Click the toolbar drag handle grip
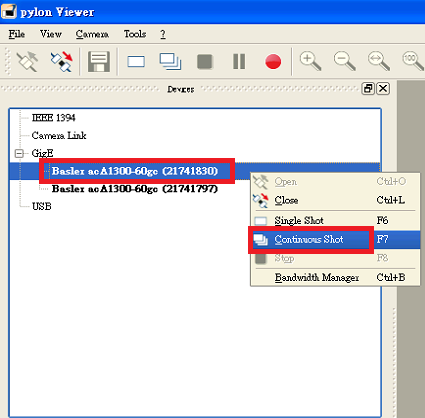The width and height of the screenshot is (425, 418). 7,61
